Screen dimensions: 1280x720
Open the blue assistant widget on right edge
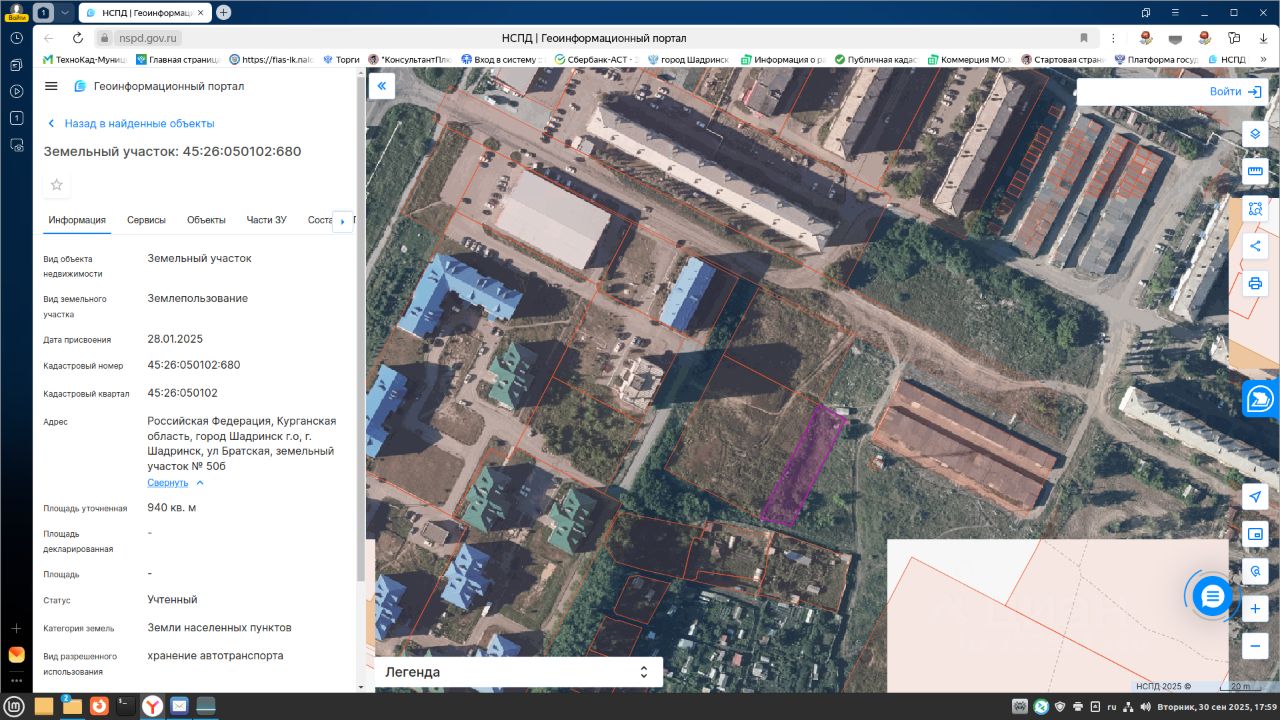[x=1259, y=398]
